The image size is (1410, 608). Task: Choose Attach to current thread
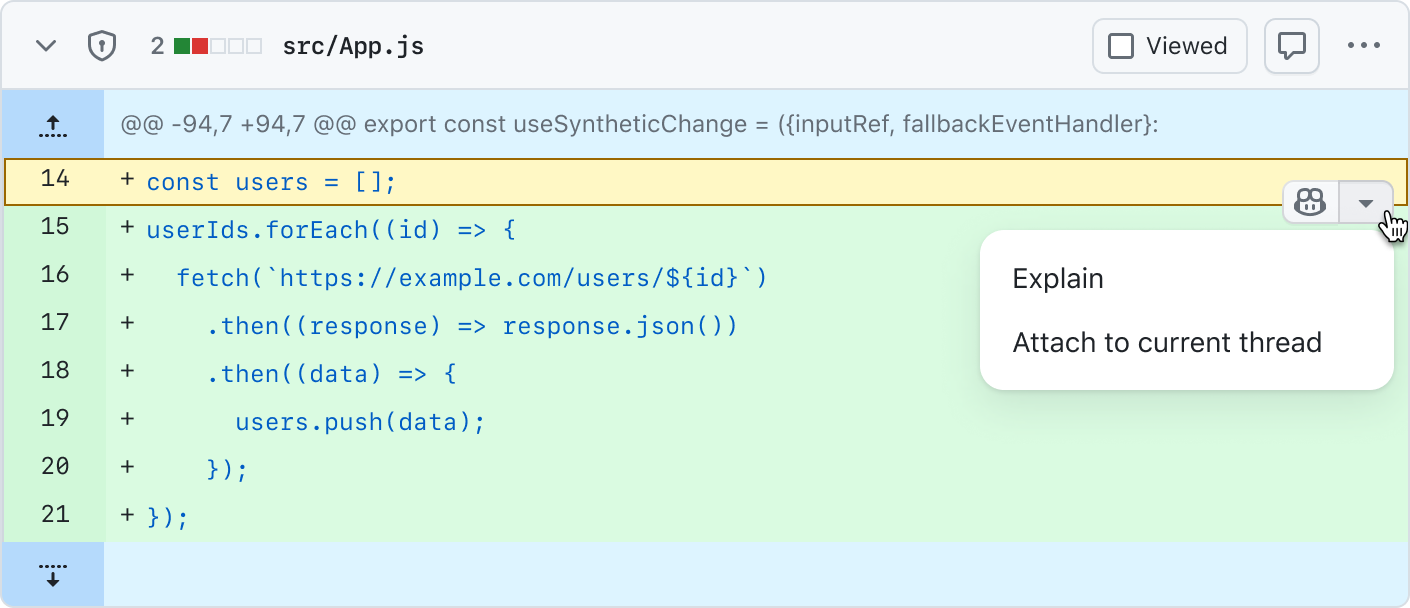[x=1167, y=342]
